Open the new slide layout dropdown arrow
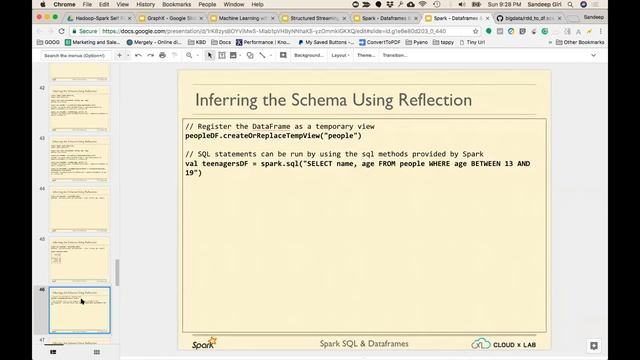The height and width of the screenshot is (360, 640). [128, 55]
